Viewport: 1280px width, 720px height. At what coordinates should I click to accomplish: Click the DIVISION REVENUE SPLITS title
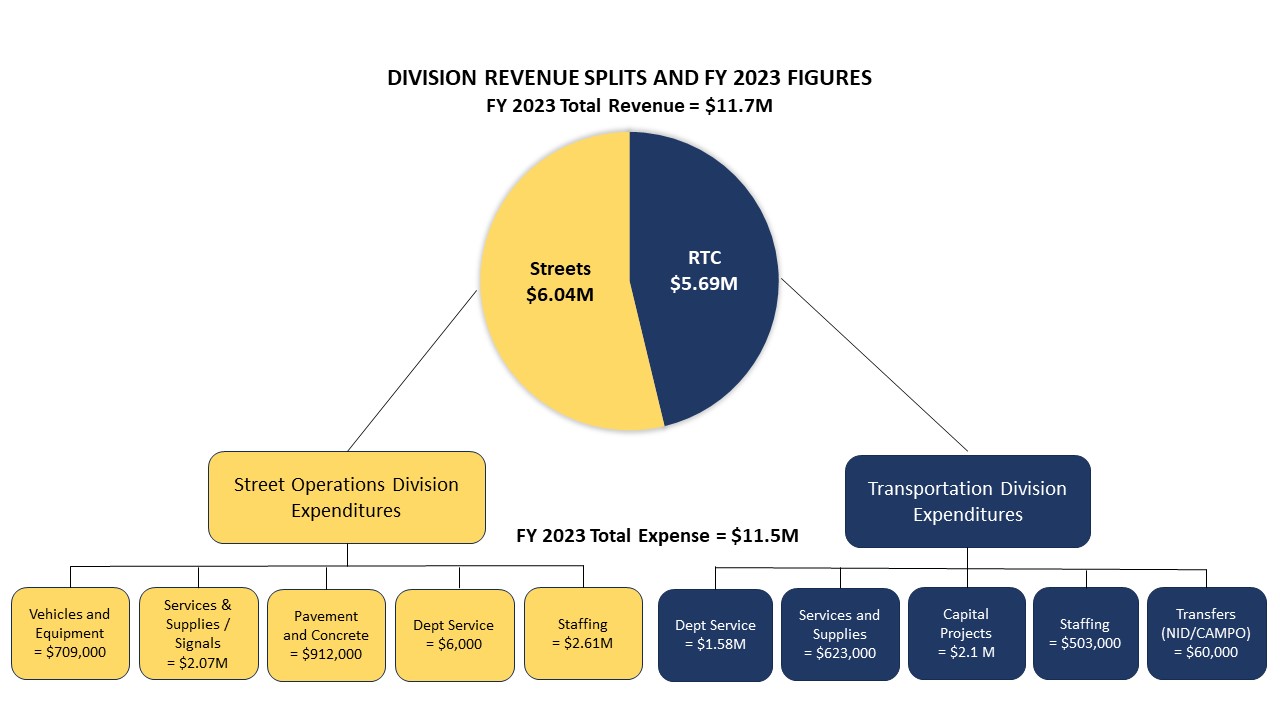pyautogui.click(x=630, y=77)
